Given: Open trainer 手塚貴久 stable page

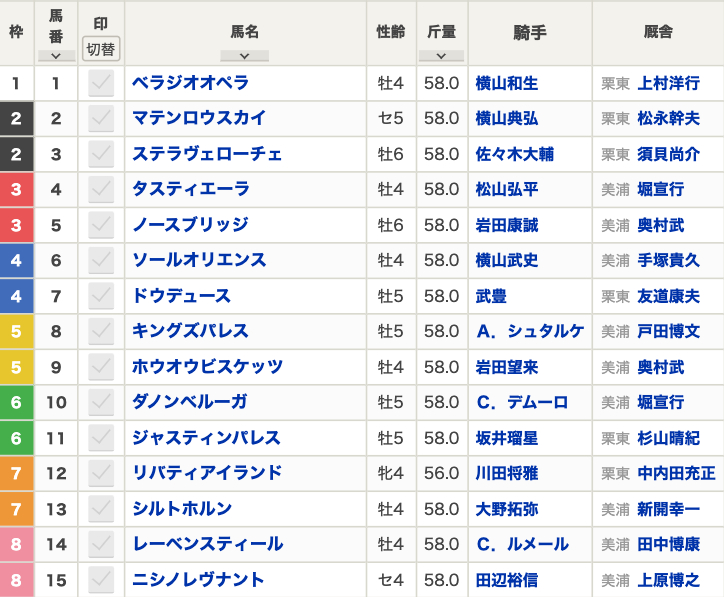Looking at the screenshot, I should pos(669,260).
